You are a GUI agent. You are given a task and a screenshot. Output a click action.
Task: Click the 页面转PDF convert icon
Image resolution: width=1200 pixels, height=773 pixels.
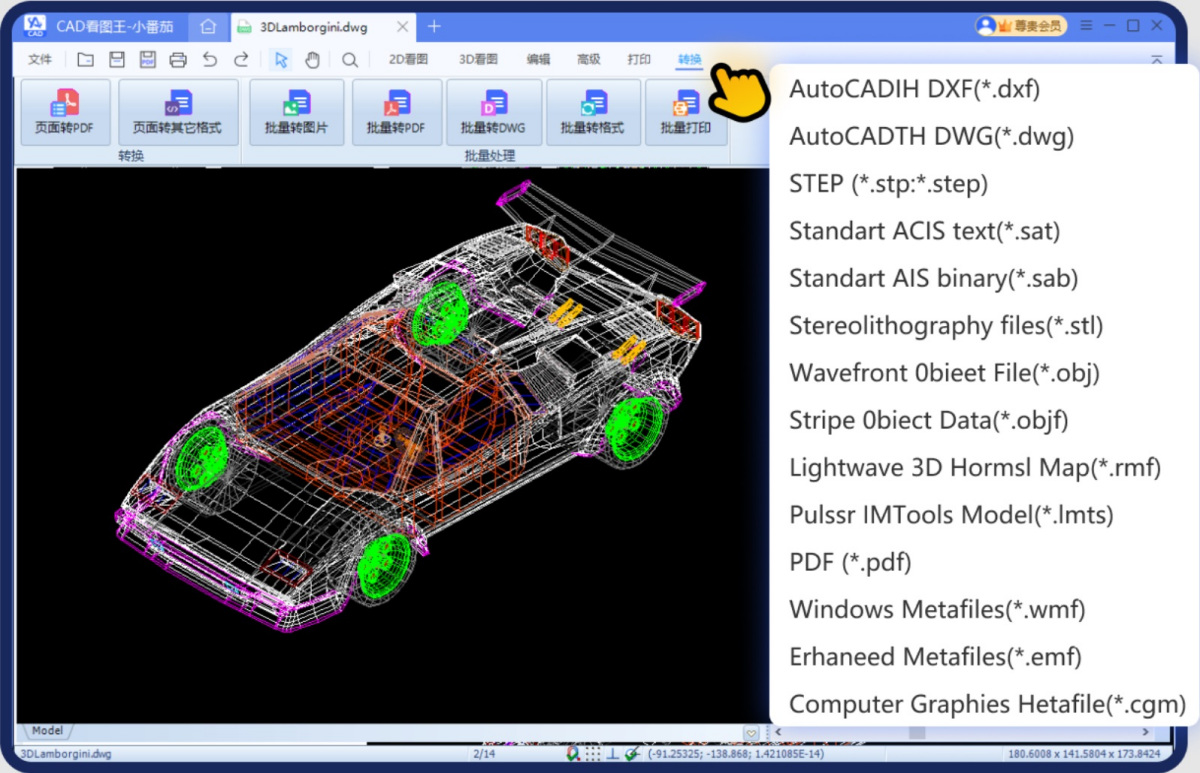[x=65, y=112]
